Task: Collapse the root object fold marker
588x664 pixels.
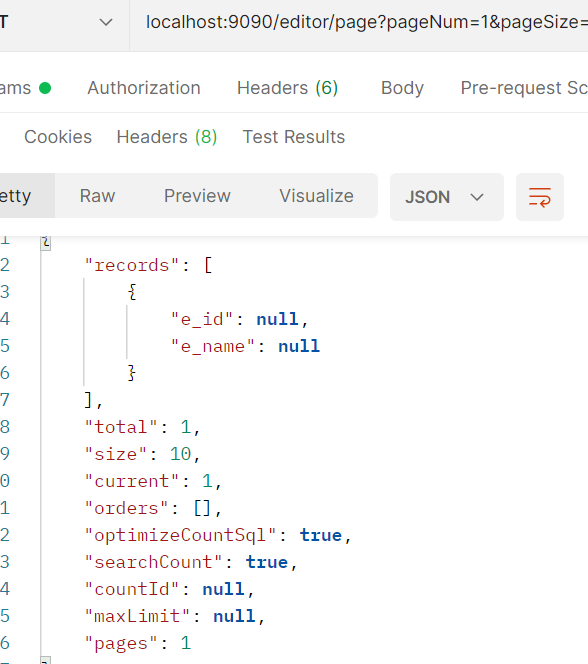Action: [46, 242]
